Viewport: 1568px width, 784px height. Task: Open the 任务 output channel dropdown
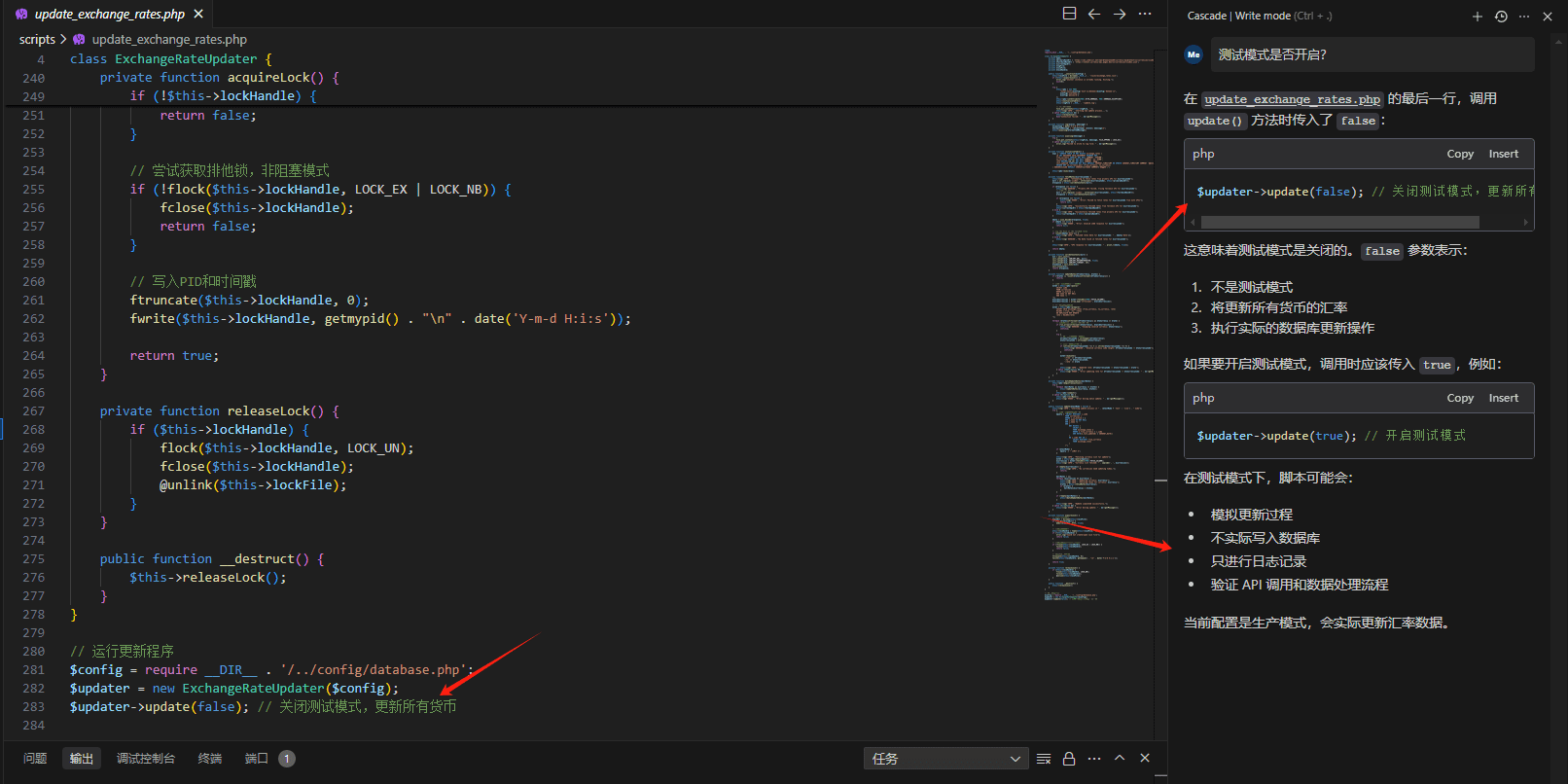pos(945,759)
